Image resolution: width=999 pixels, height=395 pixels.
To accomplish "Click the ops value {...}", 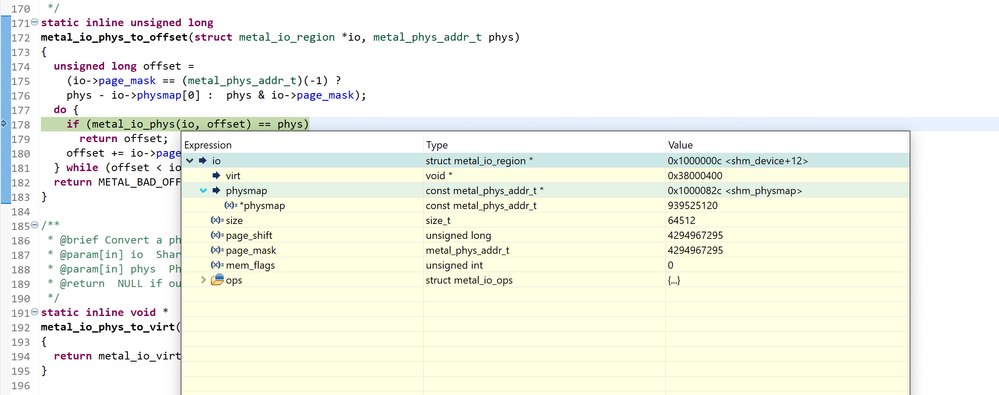I will 673,280.
